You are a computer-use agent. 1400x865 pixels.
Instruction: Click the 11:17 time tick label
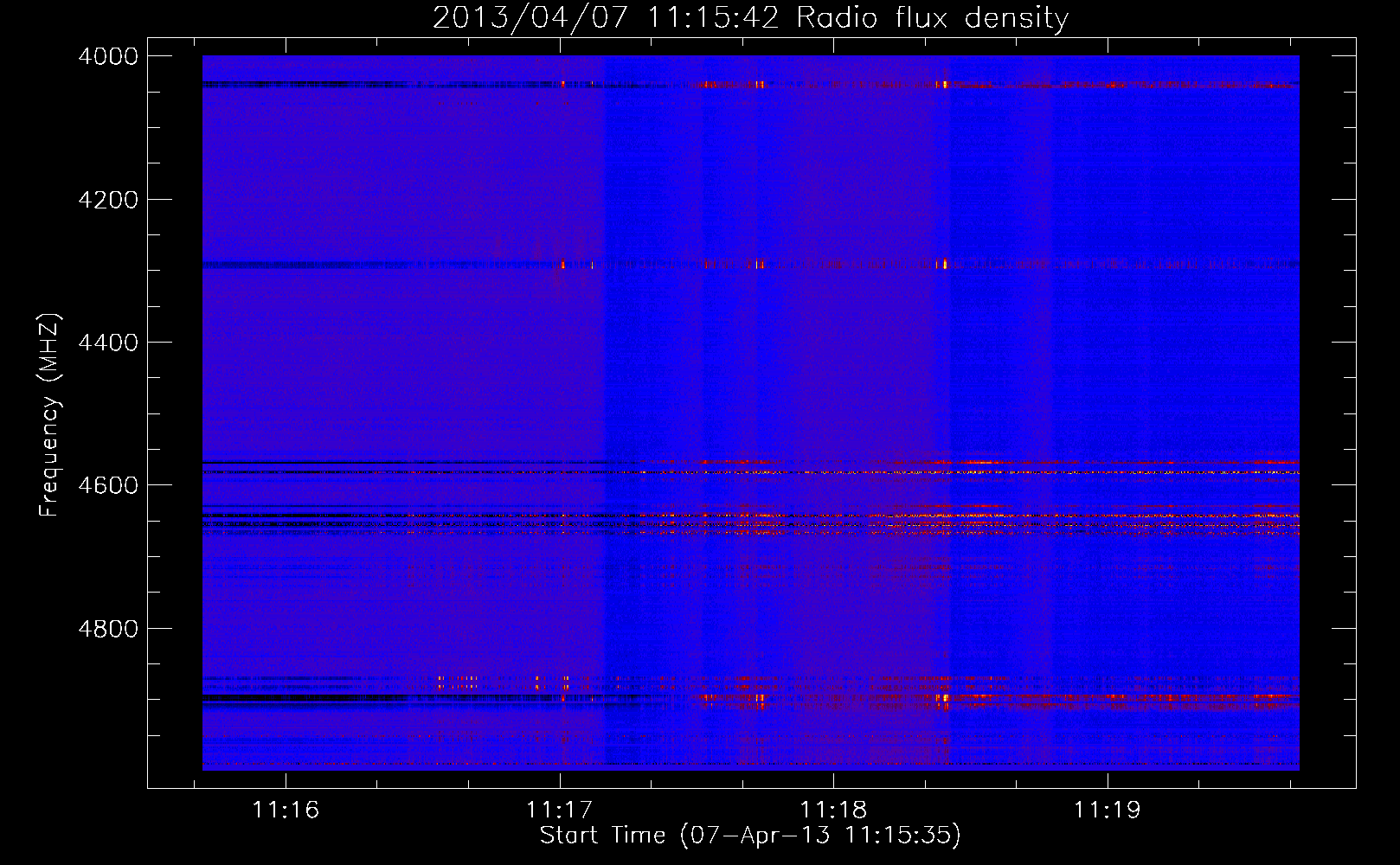click(x=559, y=811)
